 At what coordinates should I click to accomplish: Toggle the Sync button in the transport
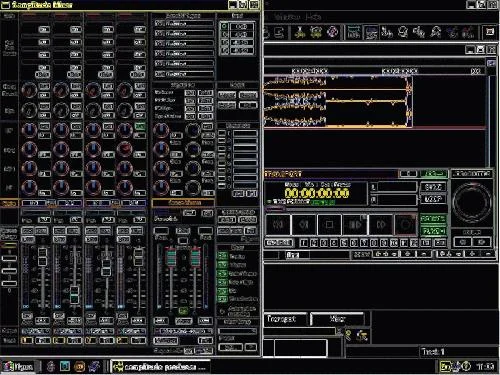click(433, 187)
